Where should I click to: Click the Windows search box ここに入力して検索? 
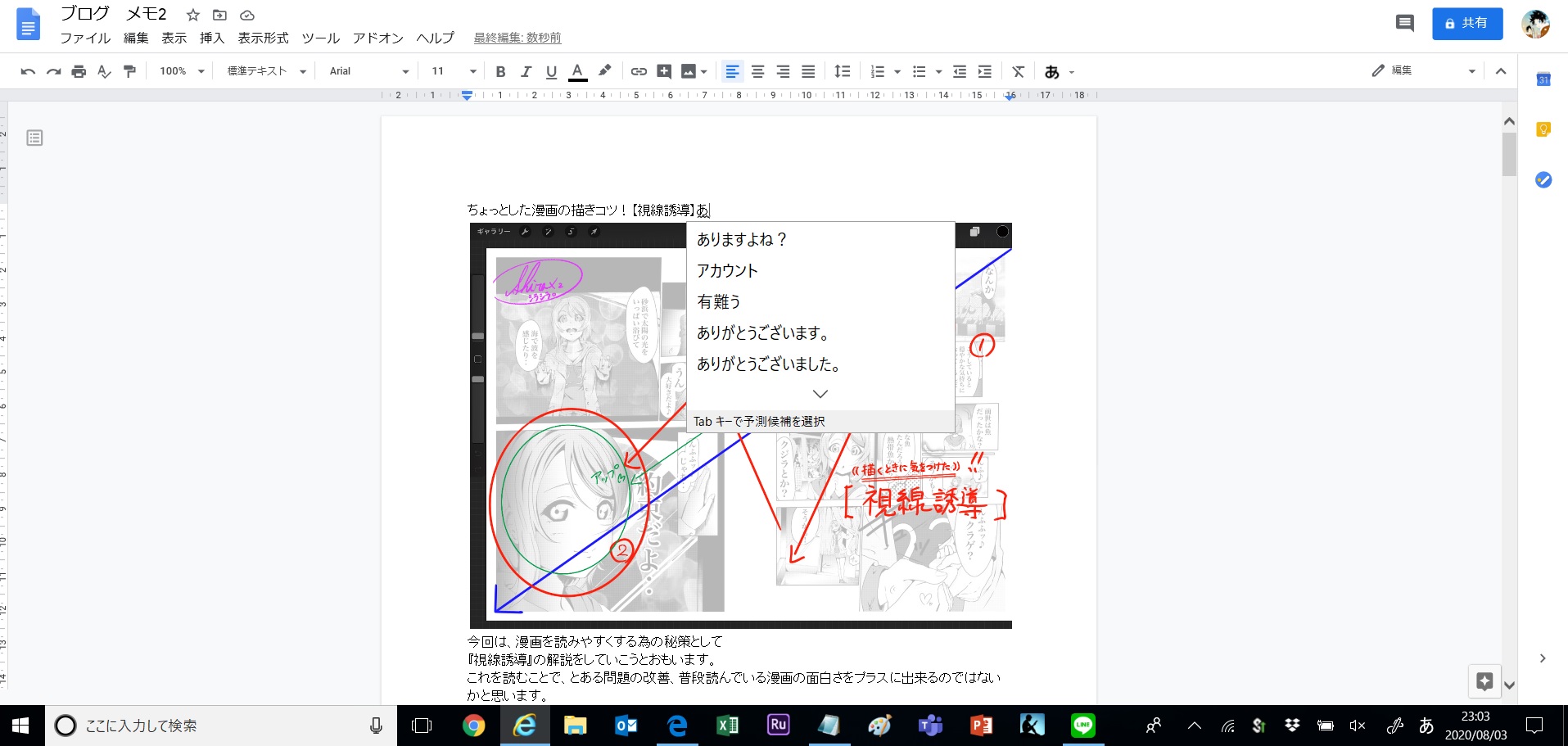(221, 726)
